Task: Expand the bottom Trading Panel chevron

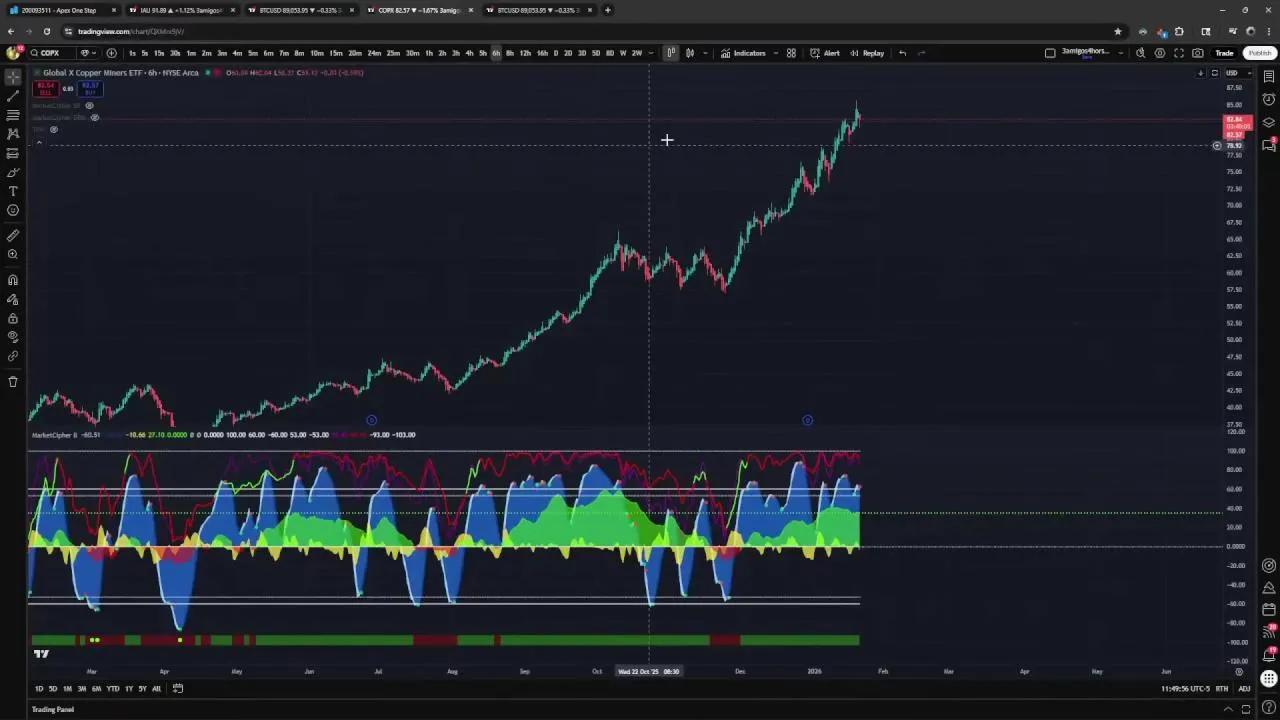Action: [1228, 709]
